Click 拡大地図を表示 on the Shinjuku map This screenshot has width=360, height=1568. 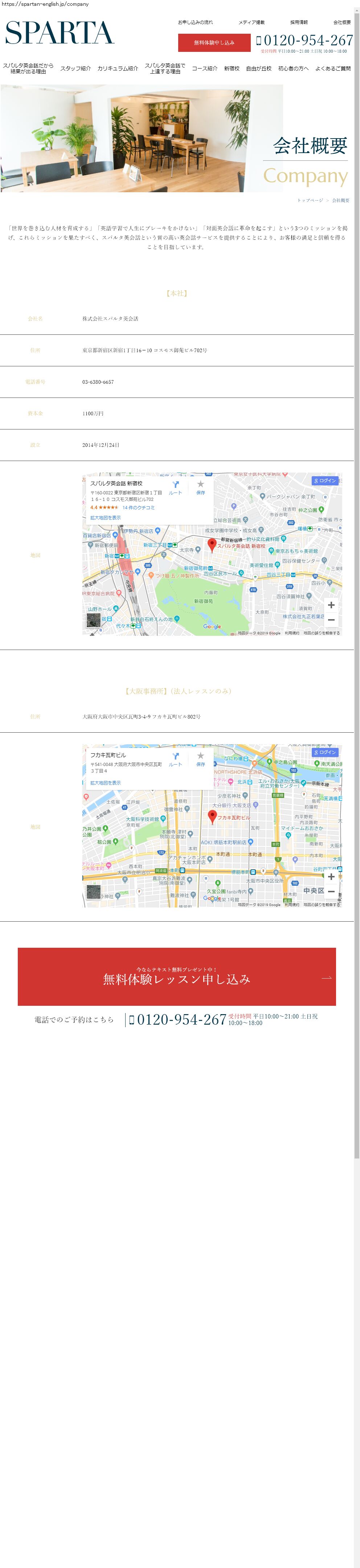tap(105, 518)
